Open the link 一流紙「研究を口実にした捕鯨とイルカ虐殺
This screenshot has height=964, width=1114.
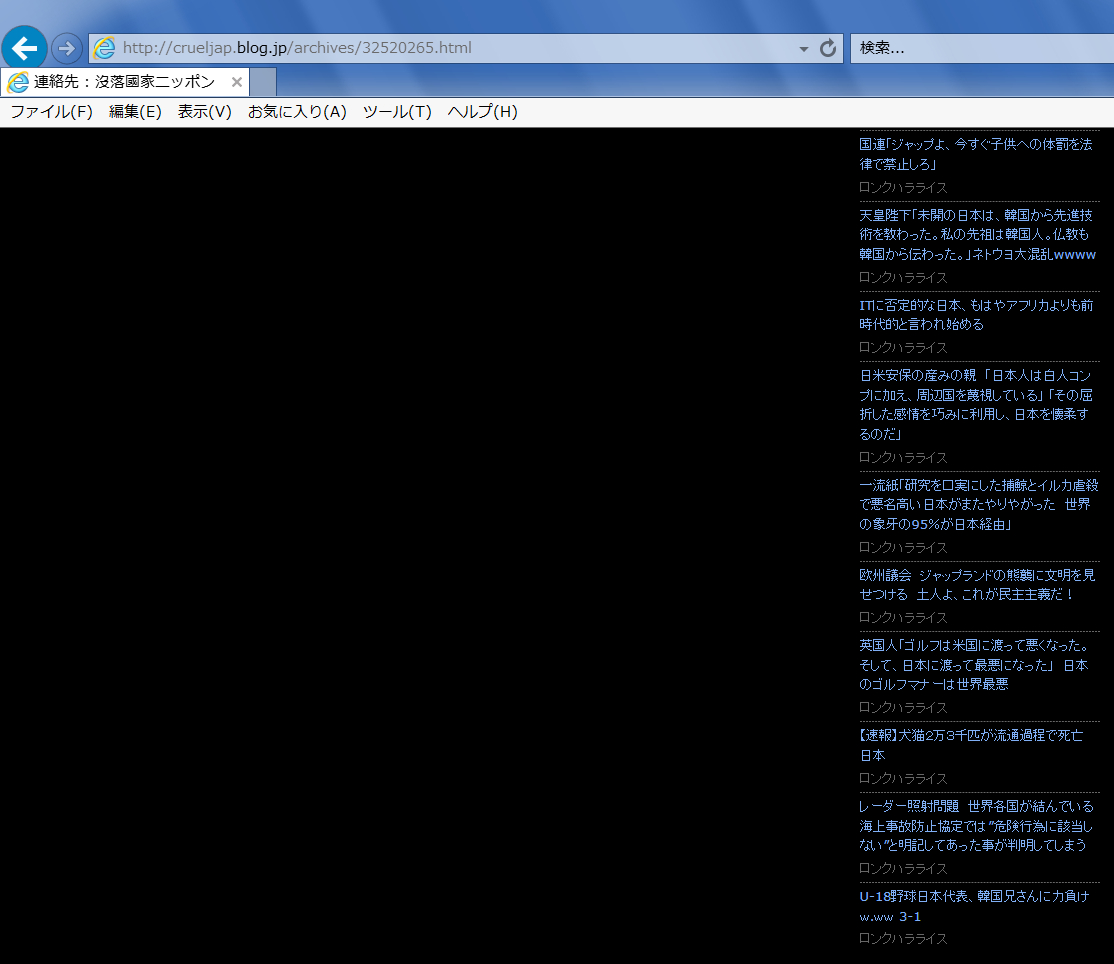pos(978,504)
